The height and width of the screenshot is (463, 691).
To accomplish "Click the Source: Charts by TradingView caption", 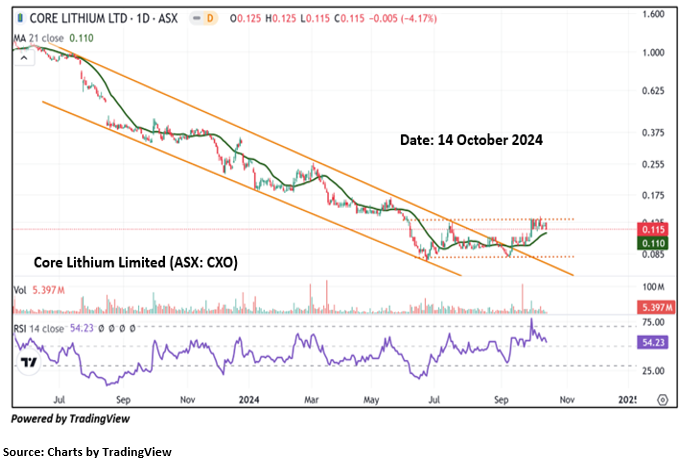I will 87,452.
